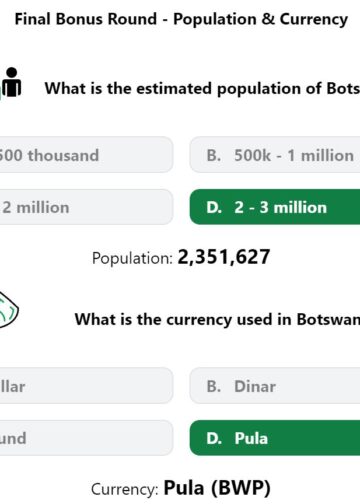Select the 'B. Dinar' currency option
The height and width of the screenshot is (504, 360).
click(275, 386)
